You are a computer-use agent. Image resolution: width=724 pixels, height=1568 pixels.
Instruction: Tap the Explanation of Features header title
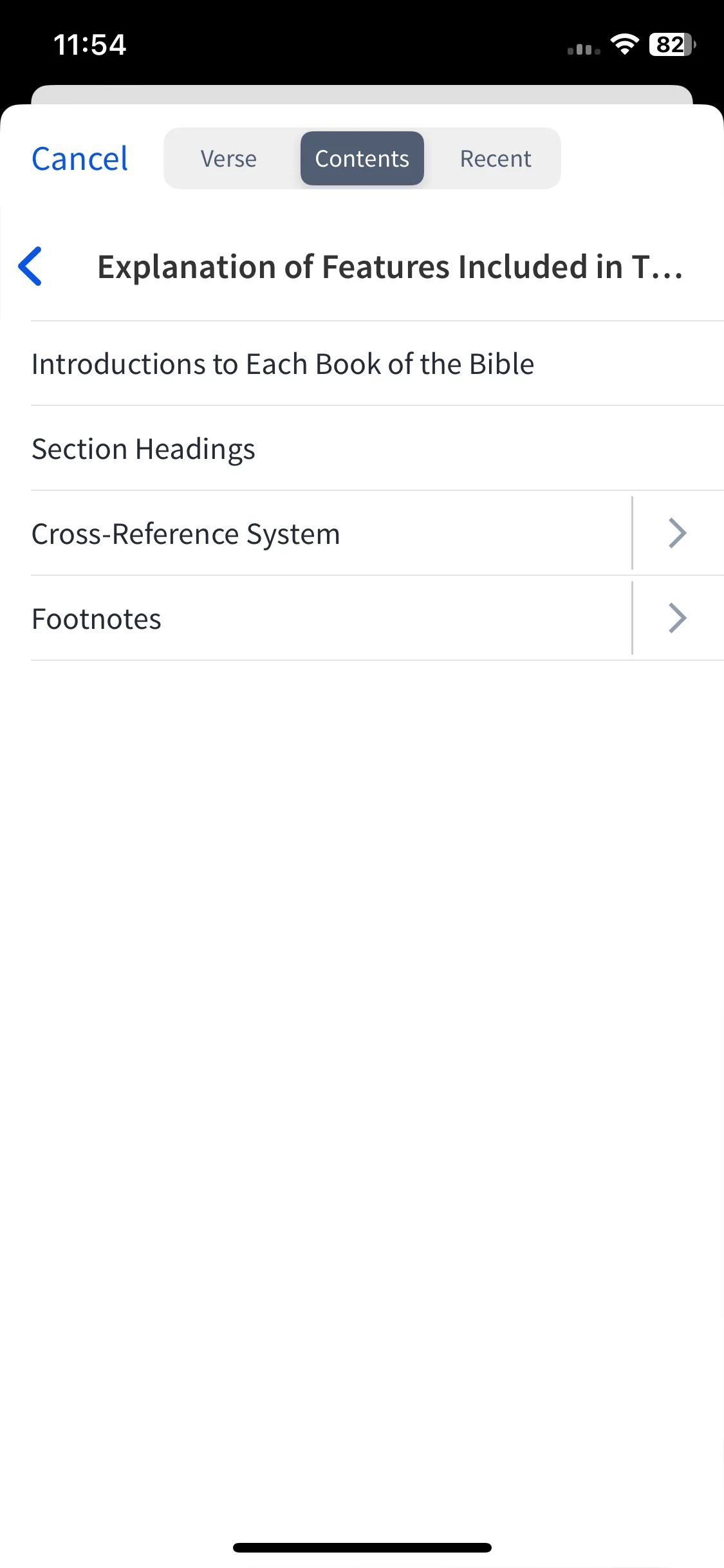point(390,266)
